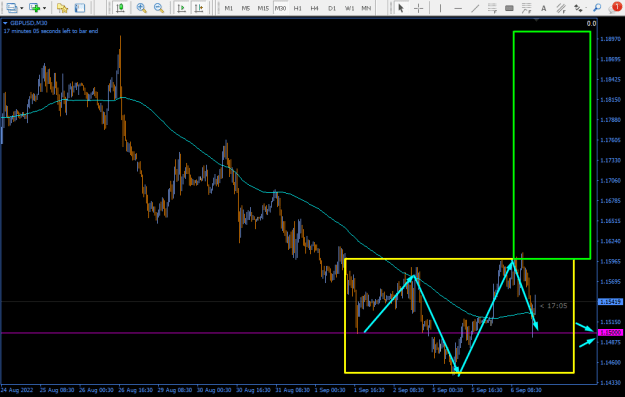Screen dimensions: 625x397
Task: Click the 1.17330 price scale value
Action: click(611, 160)
